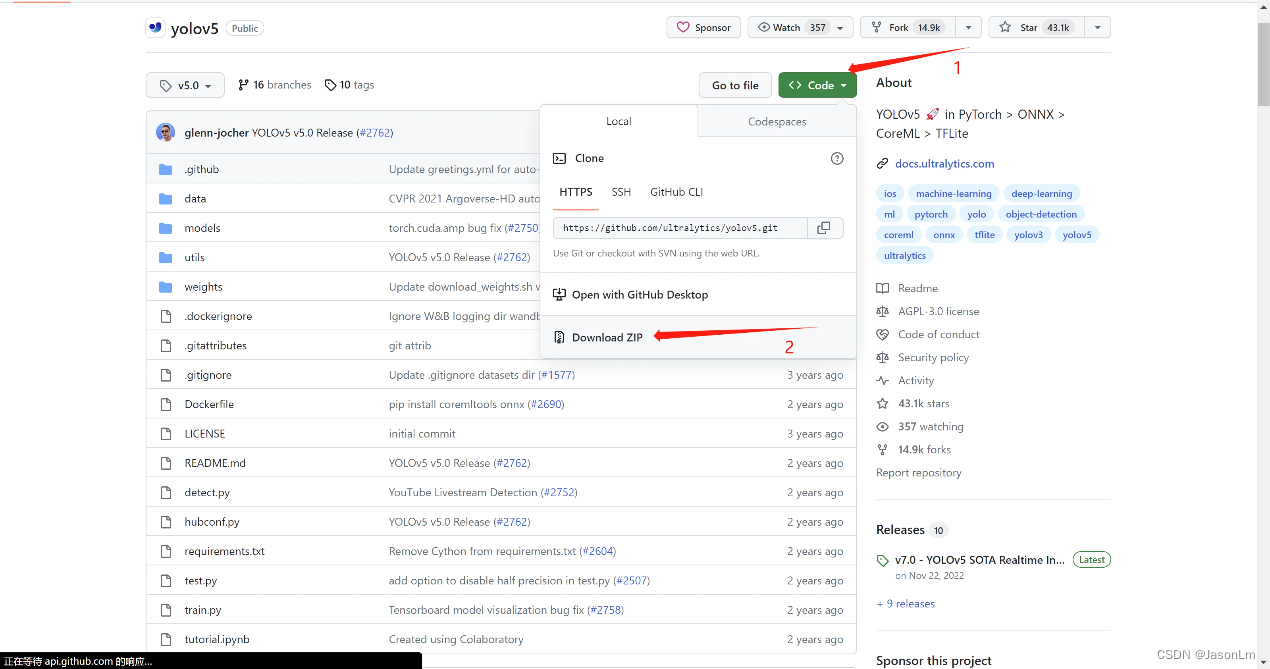Viewport: 1270px width, 669px height.
Task: Open the 16 branches link
Action: click(x=275, y=85)
